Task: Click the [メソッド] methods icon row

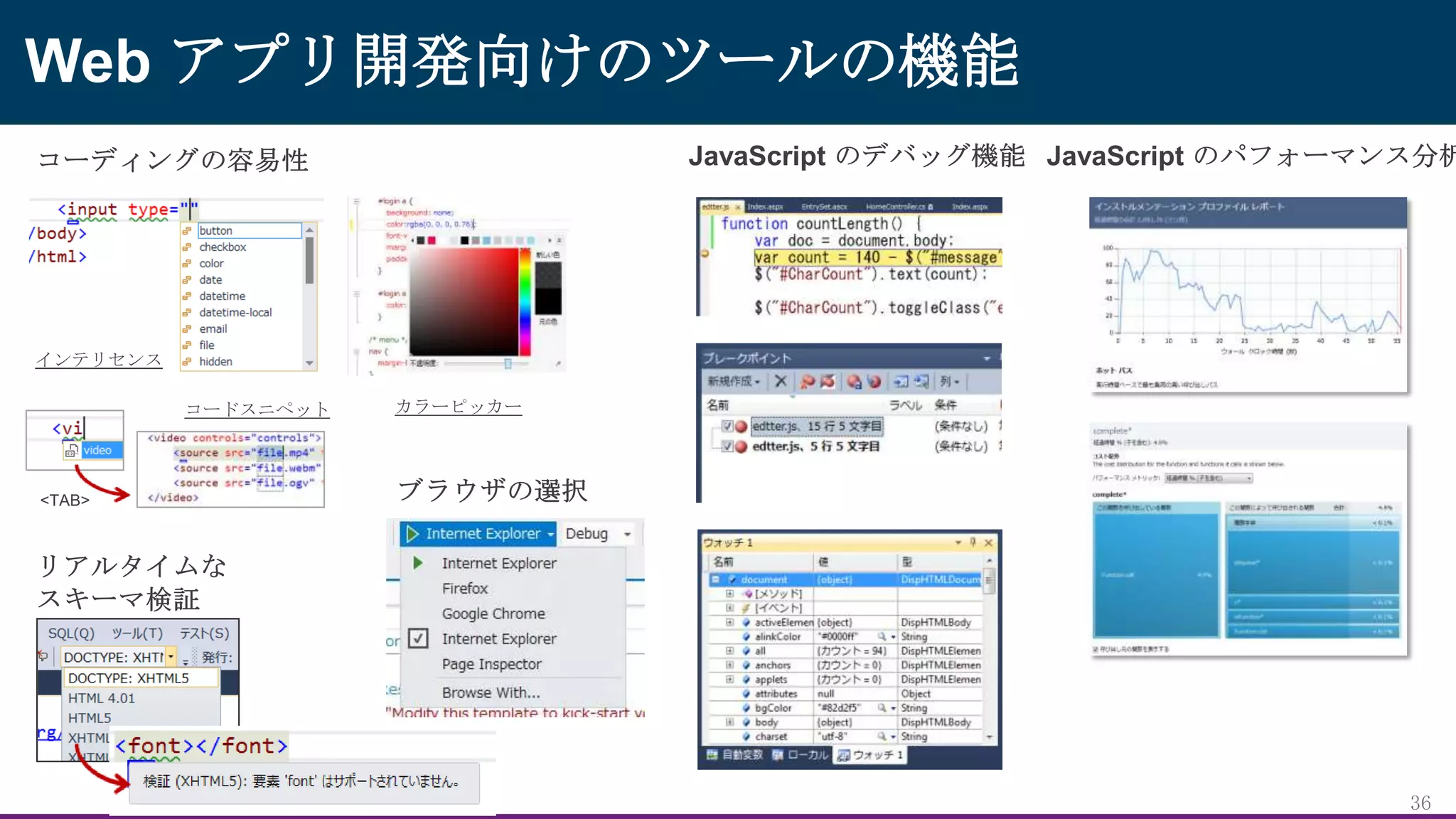Action: [x=771, y=594]
